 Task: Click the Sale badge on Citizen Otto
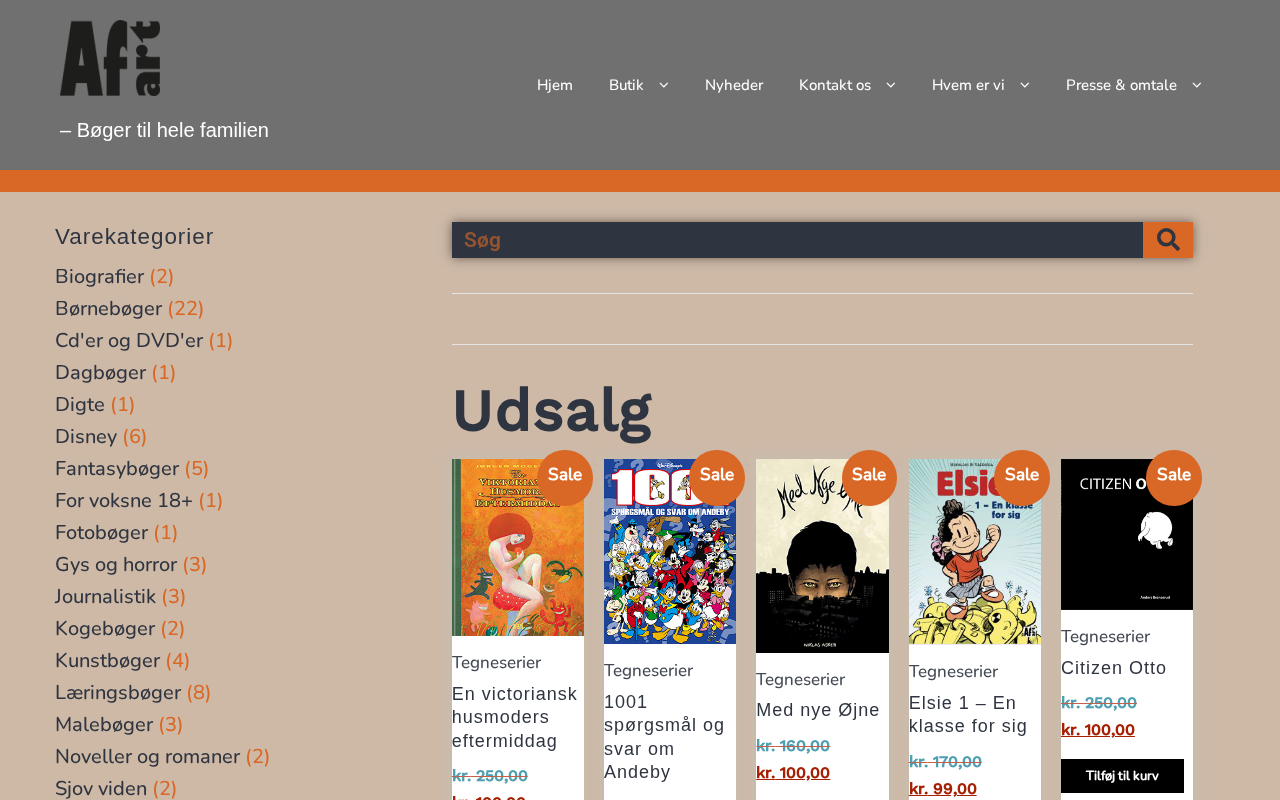(x=1174, y=477)
